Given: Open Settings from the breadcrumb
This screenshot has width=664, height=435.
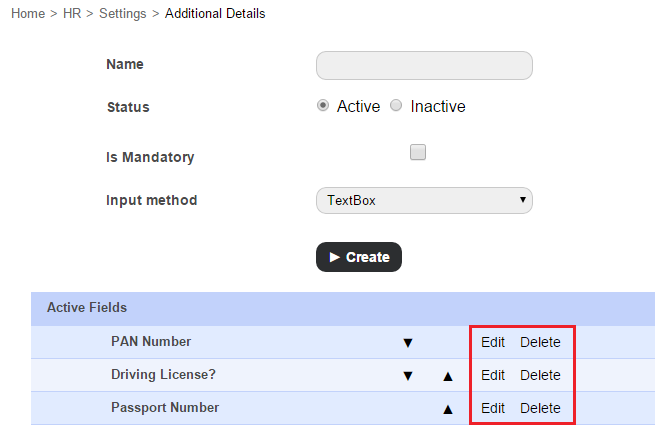Looking at the screenshot, I should [x=122, y=14].
